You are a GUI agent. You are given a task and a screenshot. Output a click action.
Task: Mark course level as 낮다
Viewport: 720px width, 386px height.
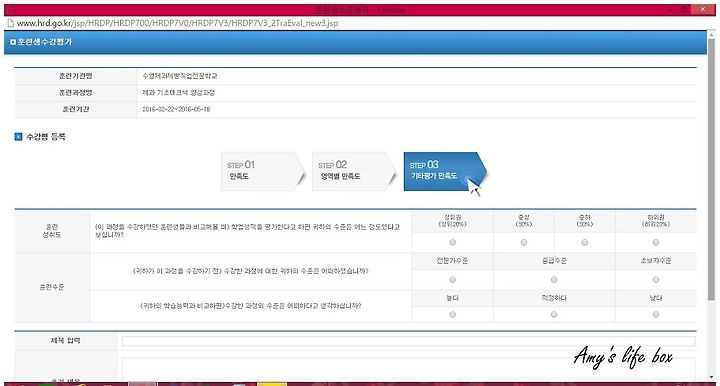[x=656, y=314]
